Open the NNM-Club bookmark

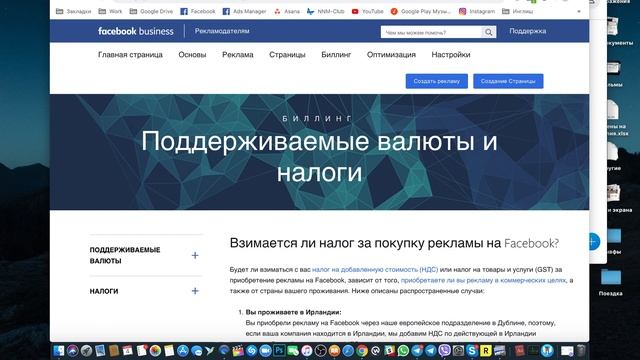coord(326,11)
